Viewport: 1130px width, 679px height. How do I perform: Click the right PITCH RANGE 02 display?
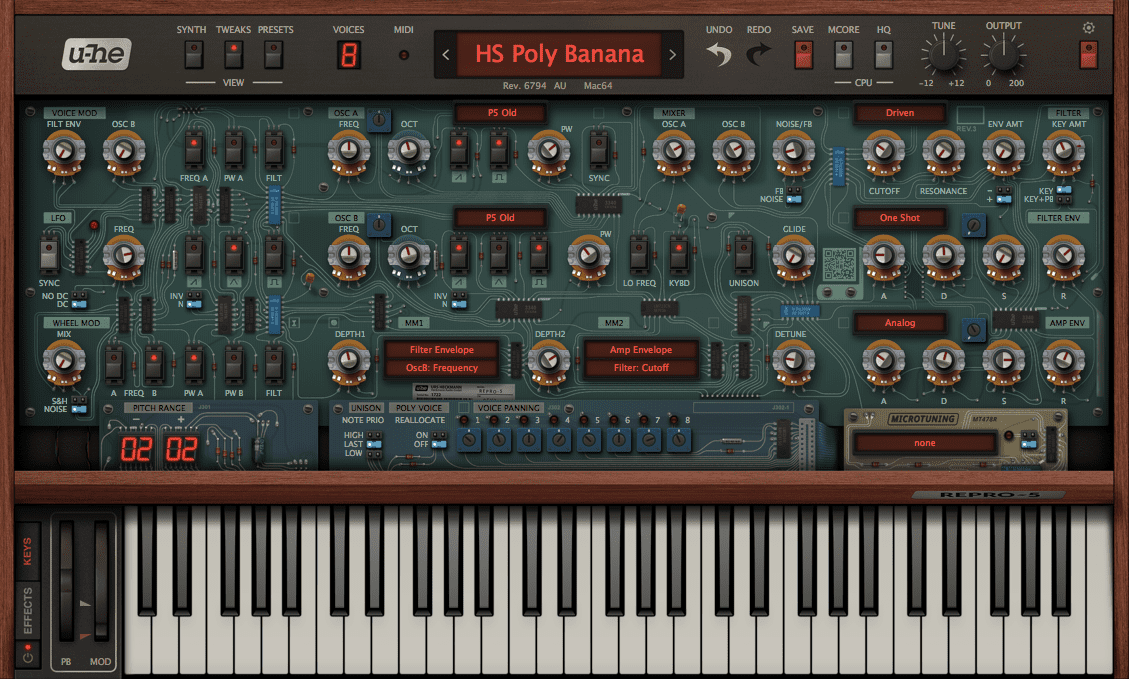[x=181, y=449]
